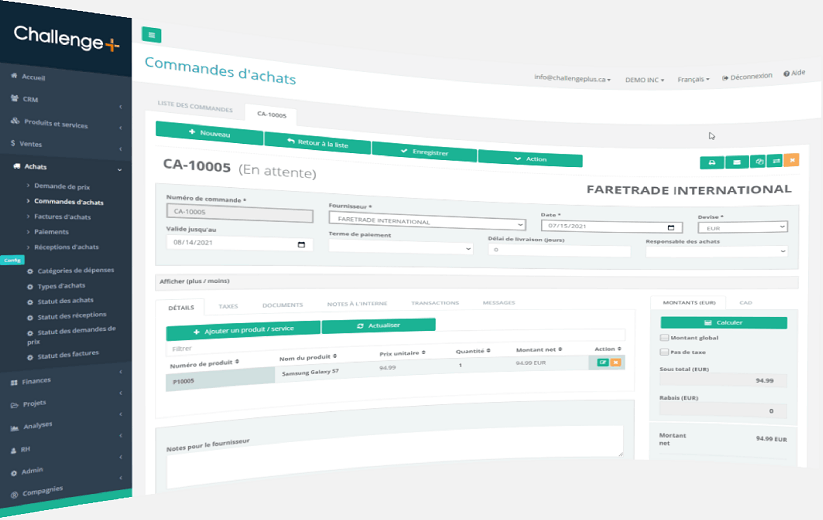Viewport: 823px width, 520px height.
Task: Click the envelope email icon button
Action: (x=737, y=161)
